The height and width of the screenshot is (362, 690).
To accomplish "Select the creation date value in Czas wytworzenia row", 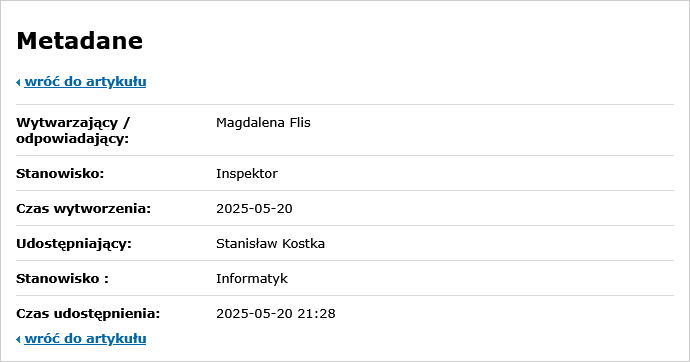I will [x=254, y=208].
